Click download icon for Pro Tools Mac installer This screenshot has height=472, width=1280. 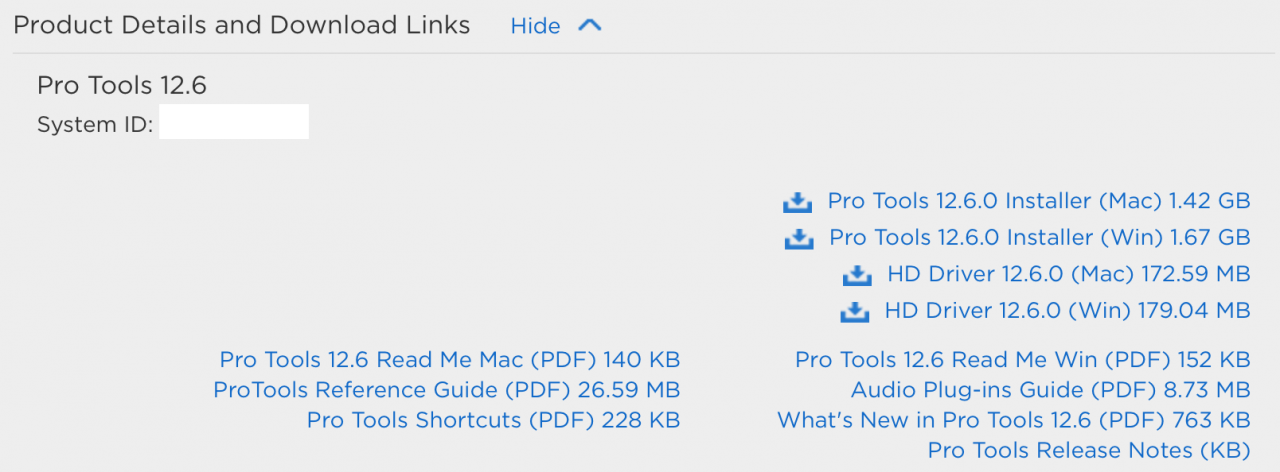point(797,202)
